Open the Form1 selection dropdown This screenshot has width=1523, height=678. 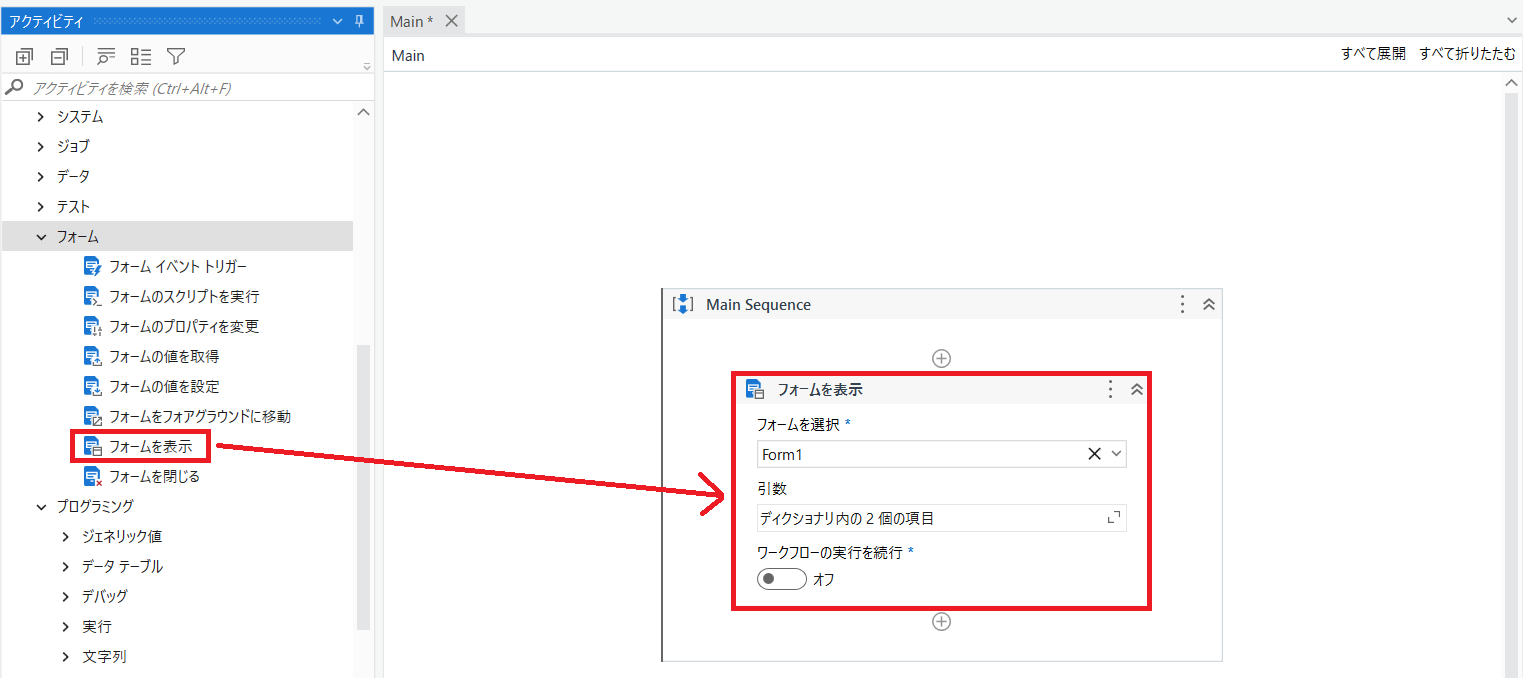1115,453
